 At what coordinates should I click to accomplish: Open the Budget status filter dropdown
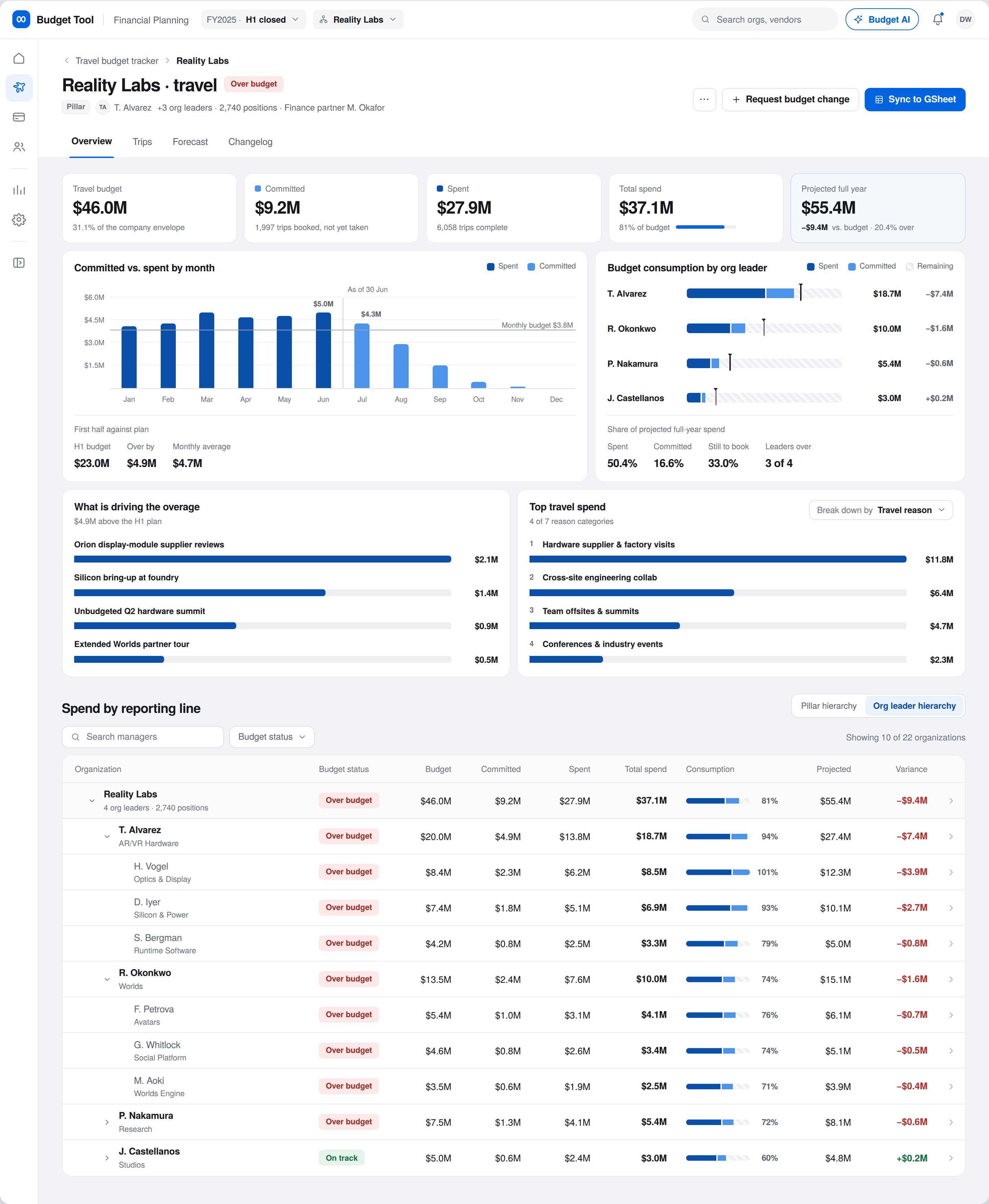(272, 737)
